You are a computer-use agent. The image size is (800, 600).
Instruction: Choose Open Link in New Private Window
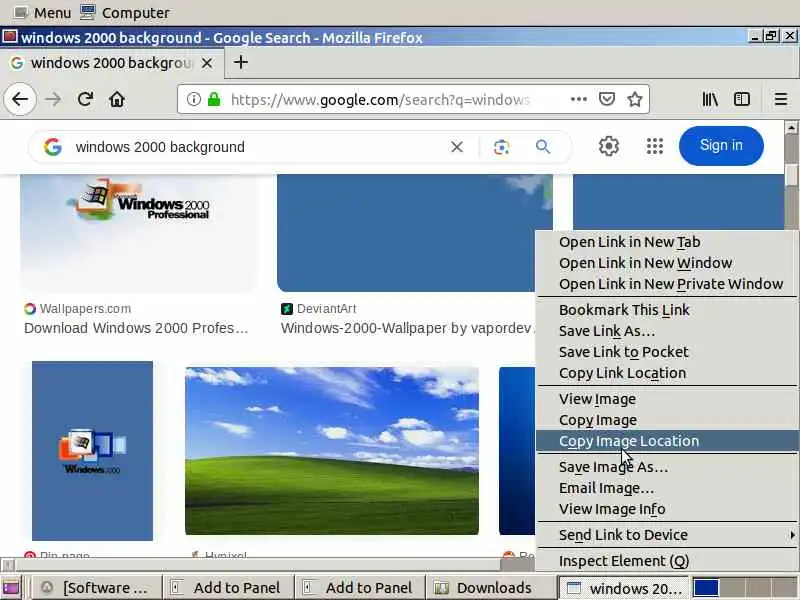pyautogui.click(x=667, y=284)
